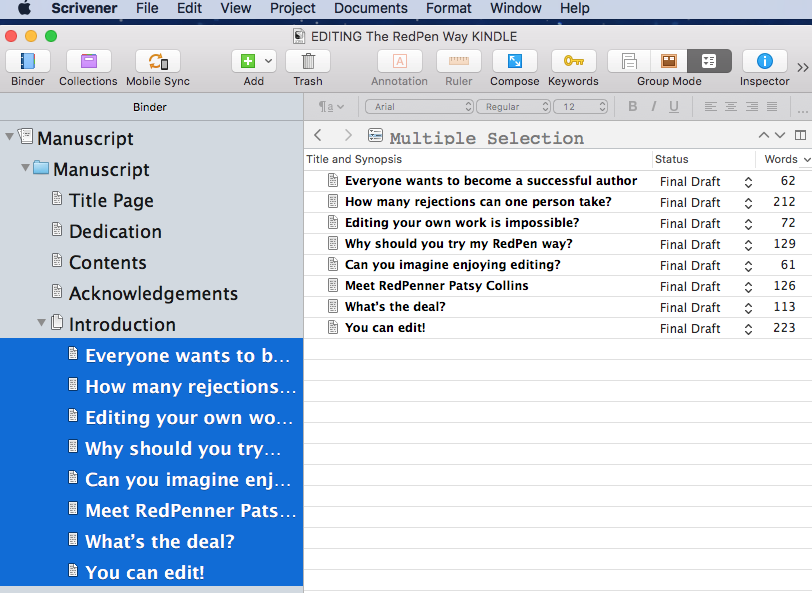Viewport: 812px width, 593px height.
Task: Click the split editor button
Action: coord(800,135)
